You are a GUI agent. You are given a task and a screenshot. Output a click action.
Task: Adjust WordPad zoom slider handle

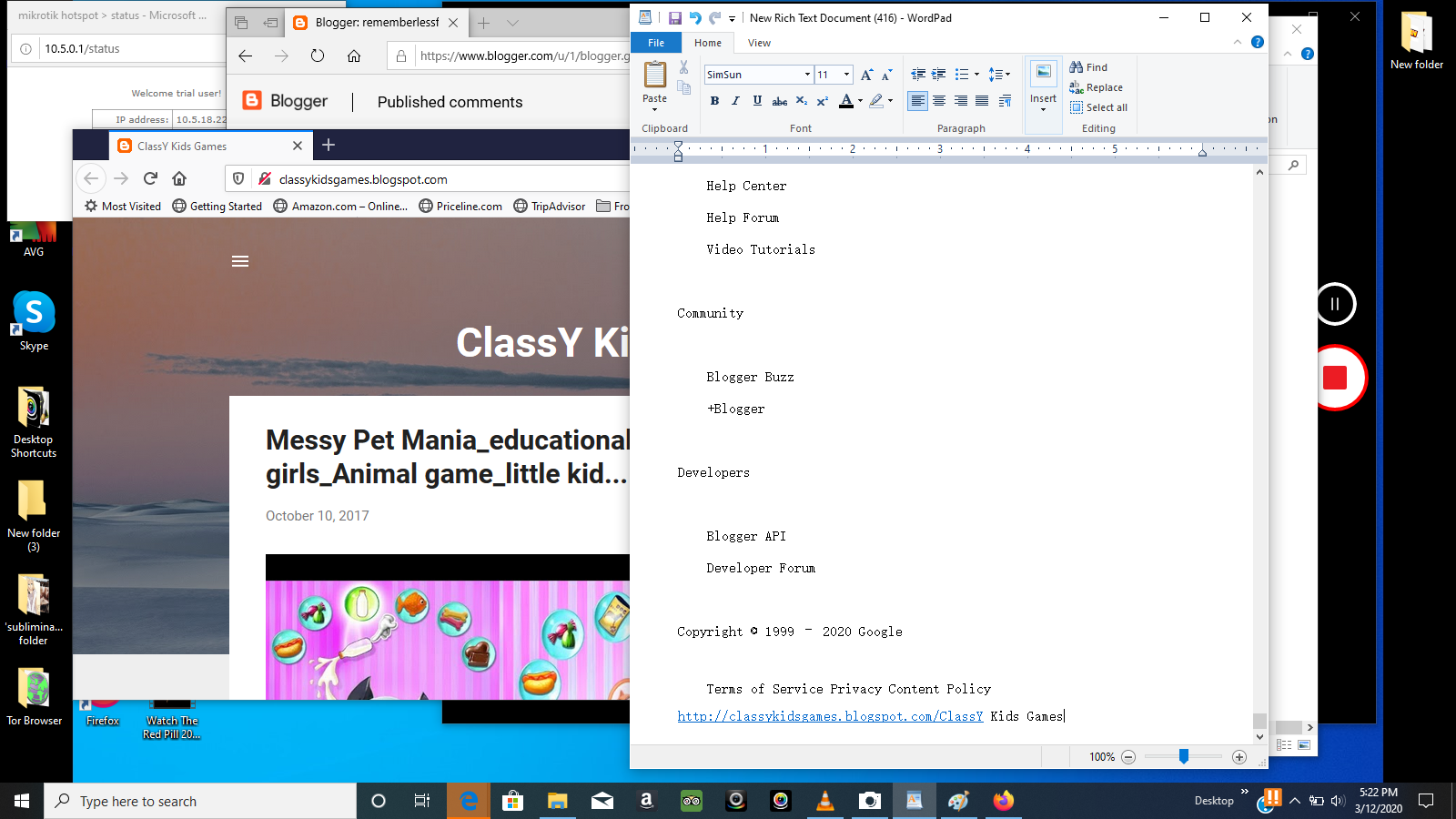[1183, 756]
